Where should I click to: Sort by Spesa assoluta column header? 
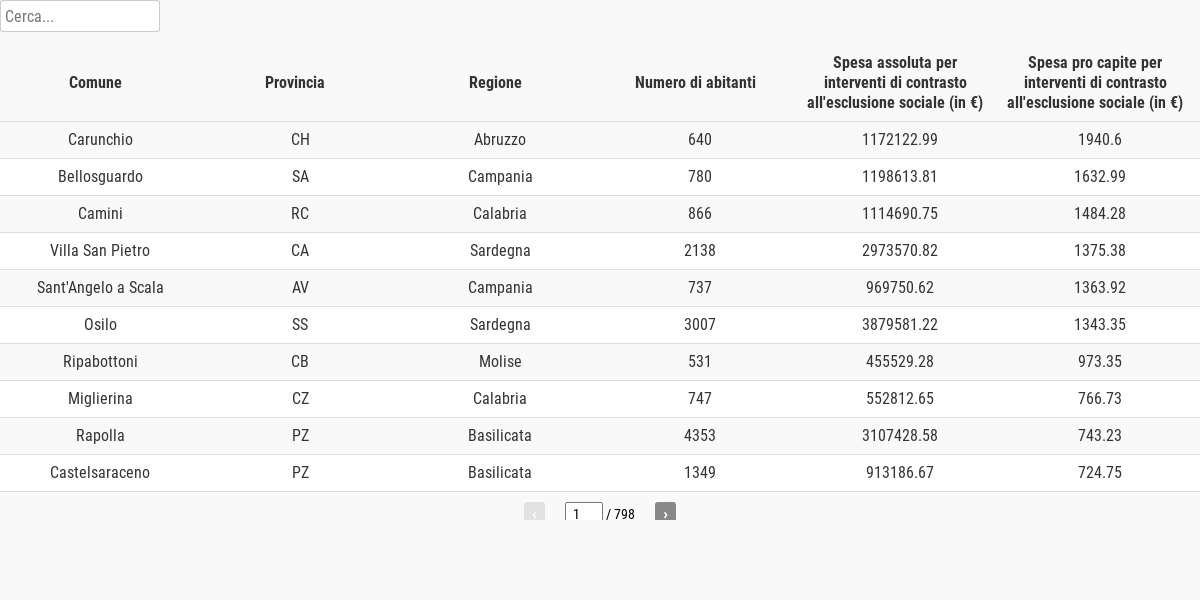pos(895,82)
